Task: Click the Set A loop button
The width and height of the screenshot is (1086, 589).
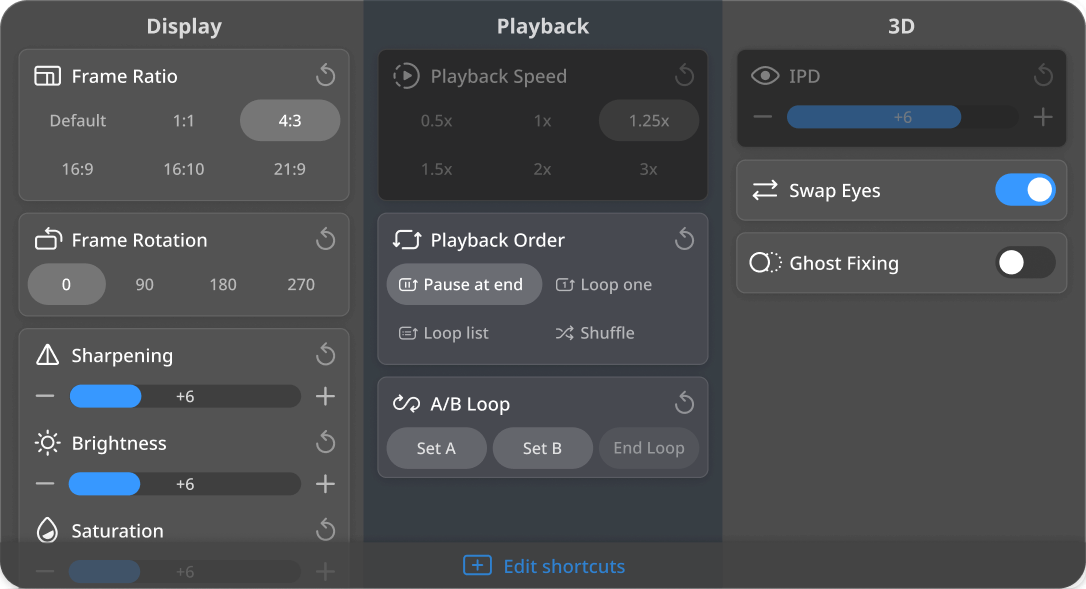Action: click(436, 448)
